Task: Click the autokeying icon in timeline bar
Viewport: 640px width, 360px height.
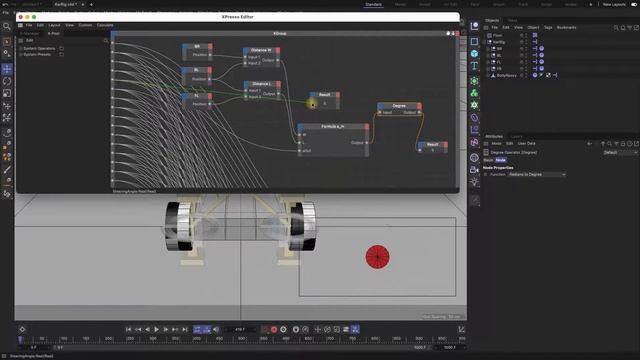Action: pyautogui.click(x=283, y=329)
